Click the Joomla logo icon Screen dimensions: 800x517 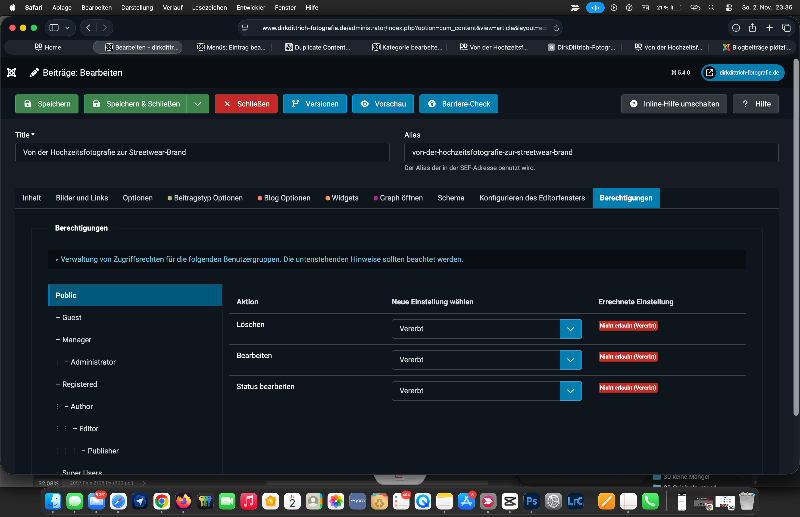click(x=11, y=73)
